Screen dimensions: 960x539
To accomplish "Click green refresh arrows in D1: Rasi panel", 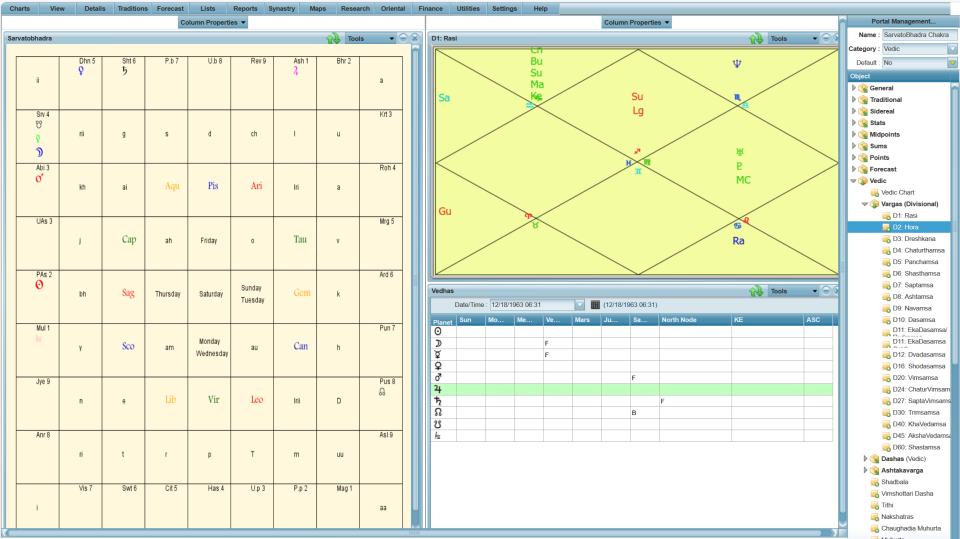I will [x=756, y=39].
